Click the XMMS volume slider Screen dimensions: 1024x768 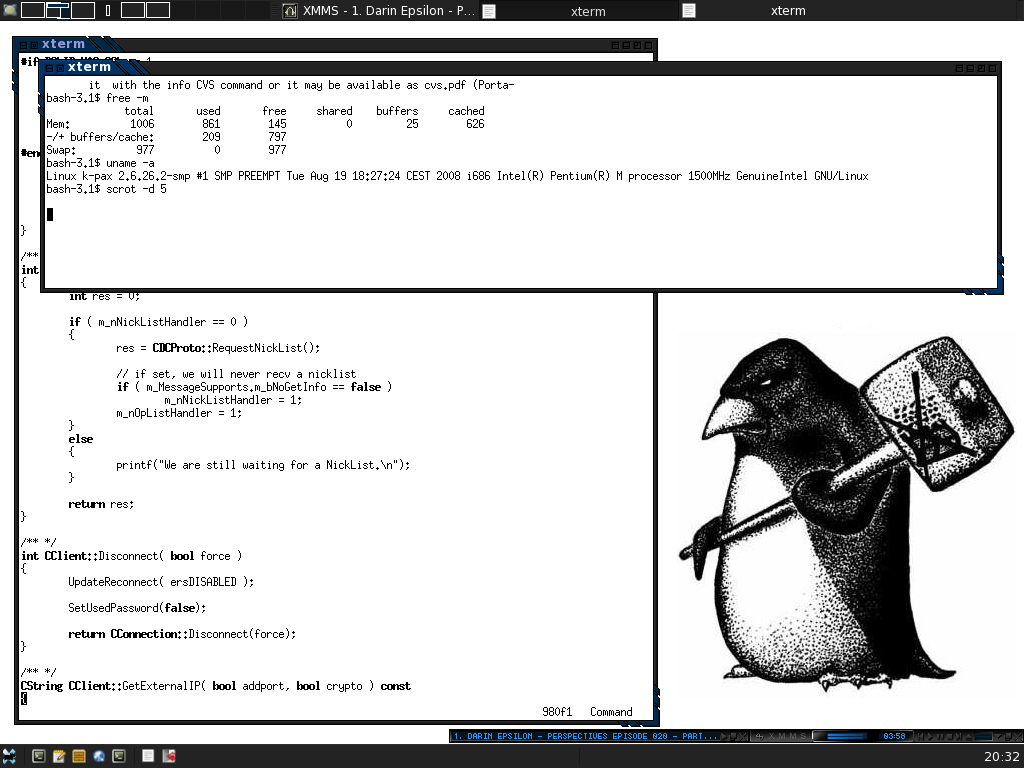tap(984, 736)
